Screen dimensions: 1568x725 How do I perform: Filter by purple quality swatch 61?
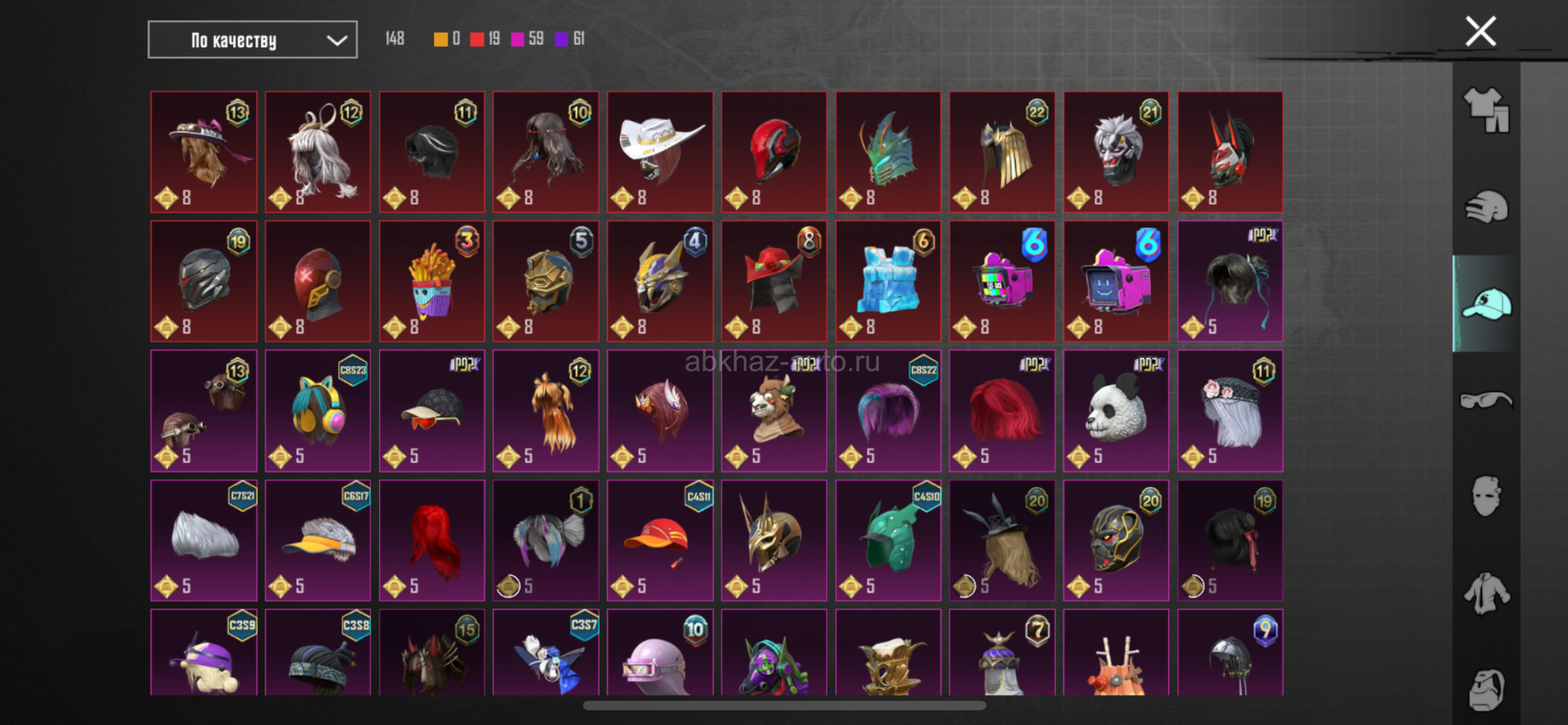[x=570, y=39]
